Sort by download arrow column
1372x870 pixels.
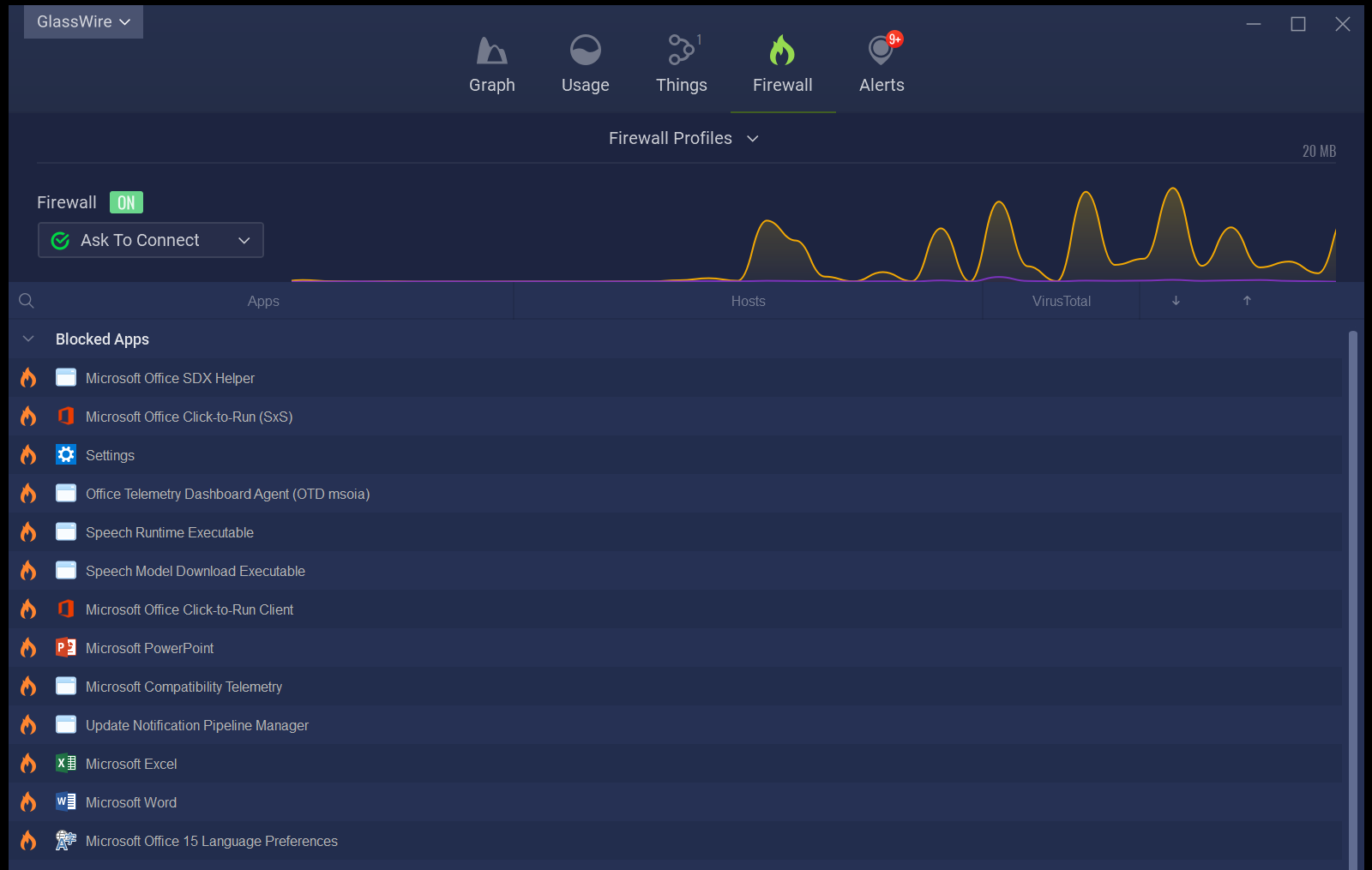tap(1176, 301)
